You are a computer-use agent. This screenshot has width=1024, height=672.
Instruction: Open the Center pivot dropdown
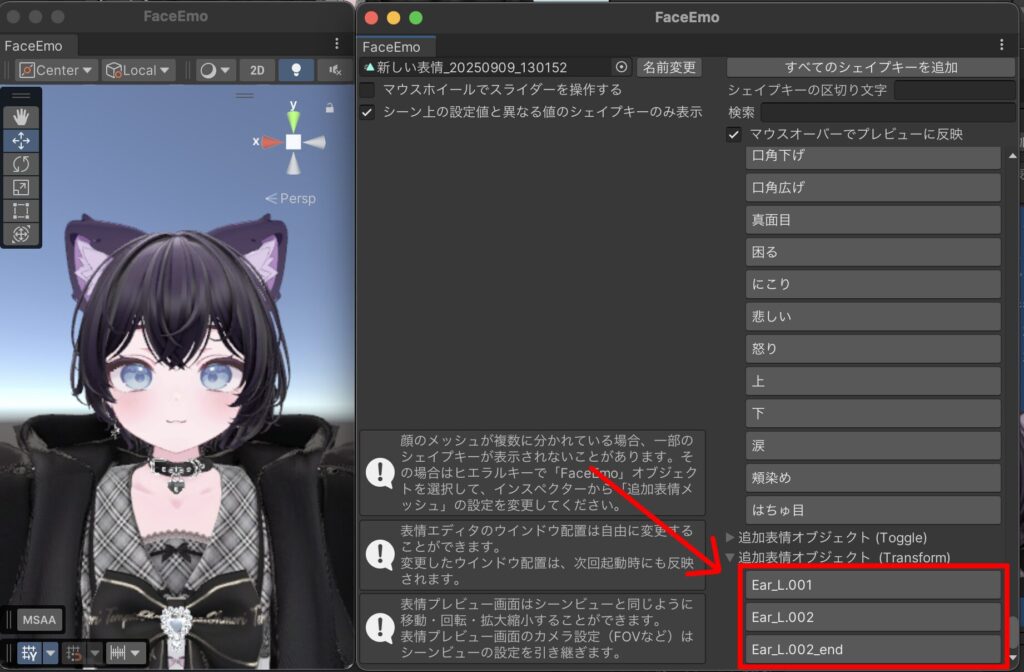point(55,70)
